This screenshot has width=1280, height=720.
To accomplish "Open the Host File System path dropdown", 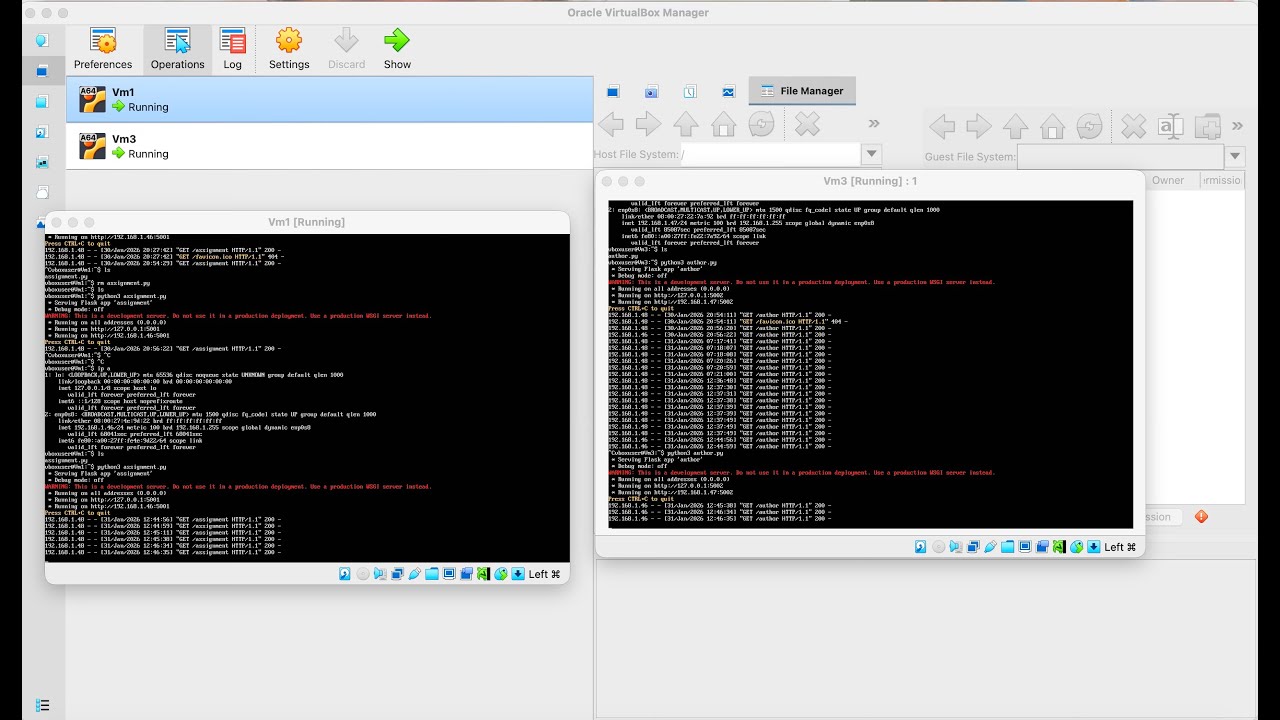I will pos(872,155).
